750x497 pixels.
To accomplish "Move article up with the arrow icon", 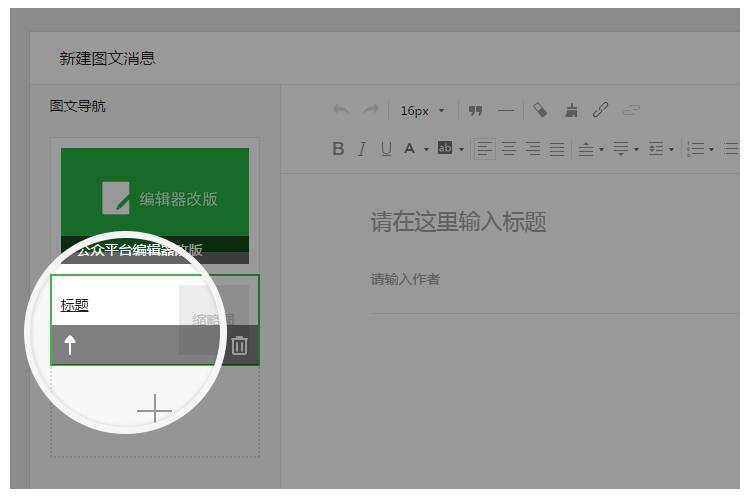I will [x=70, y=346].
